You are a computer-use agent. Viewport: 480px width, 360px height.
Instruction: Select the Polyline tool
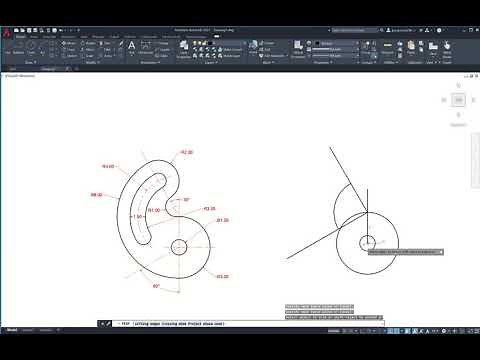[x=18, y=47]
